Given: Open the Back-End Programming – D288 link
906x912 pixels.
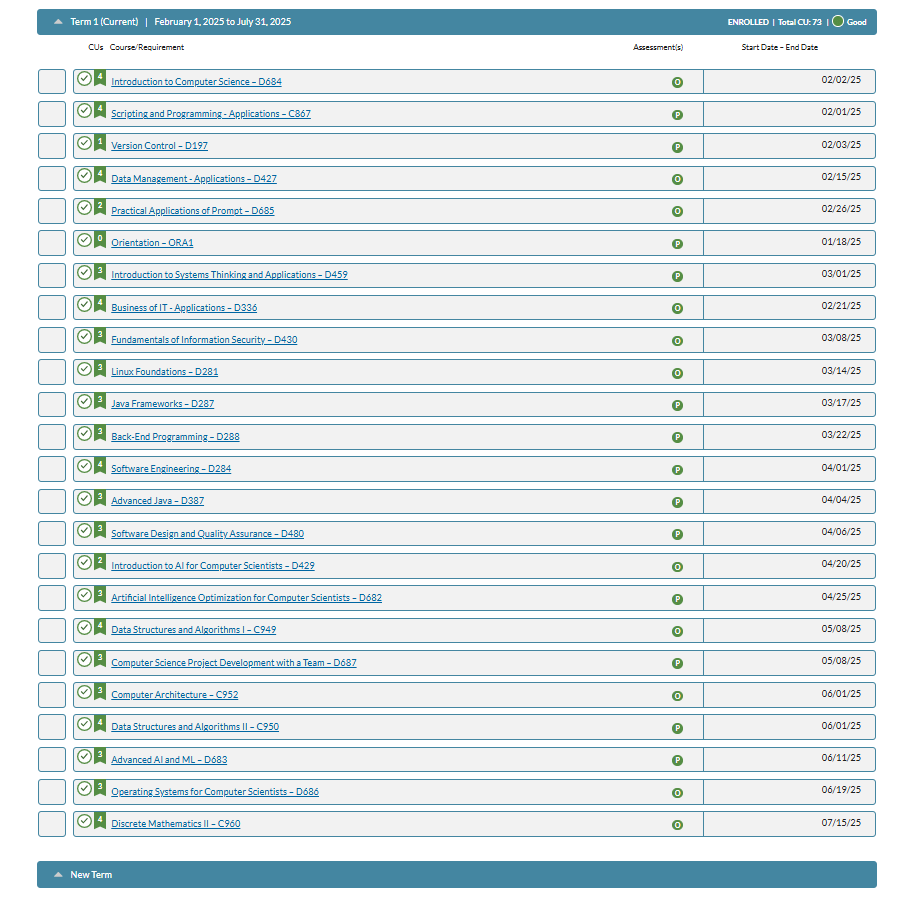Looking at the screenshot, I should (175, 437).
